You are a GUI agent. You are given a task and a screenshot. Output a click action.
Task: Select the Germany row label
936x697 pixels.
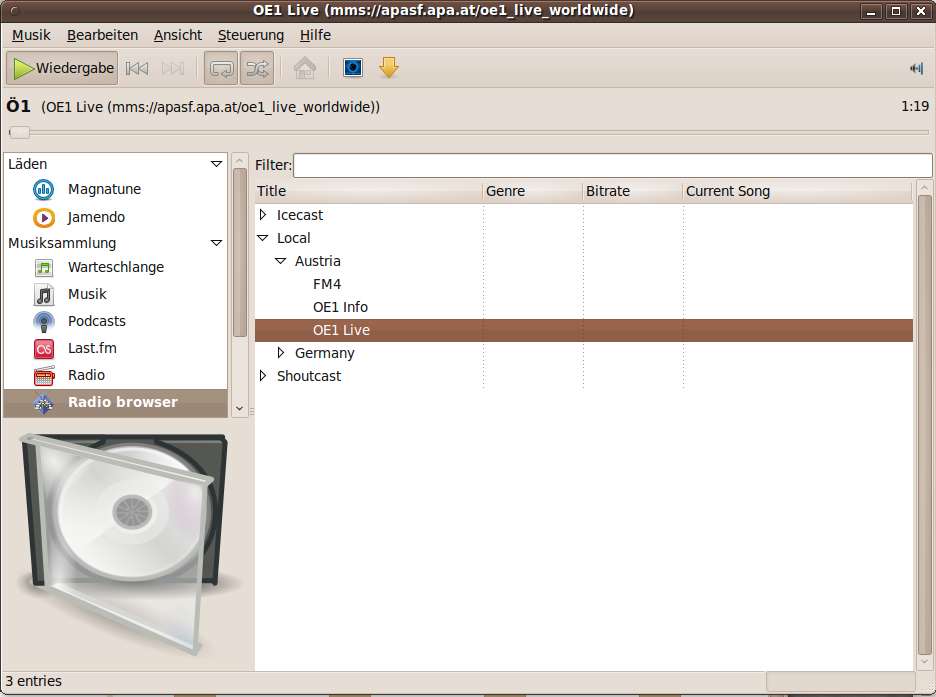[325, 353]
